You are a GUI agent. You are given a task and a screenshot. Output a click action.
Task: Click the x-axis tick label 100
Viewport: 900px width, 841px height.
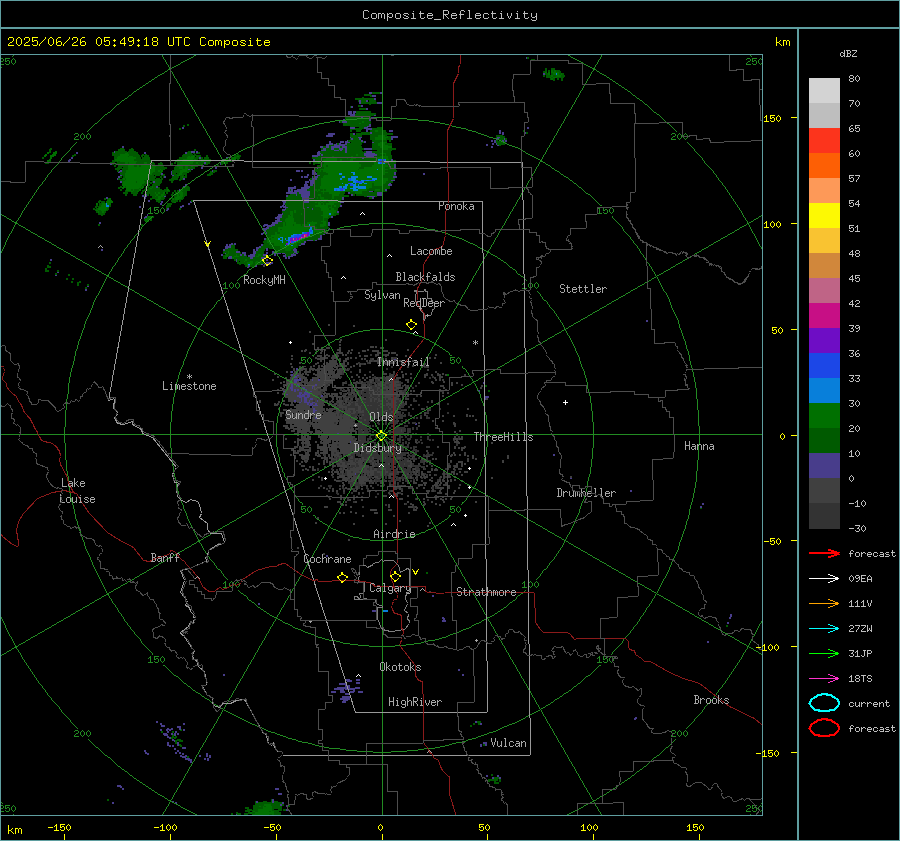coord(589,827)
